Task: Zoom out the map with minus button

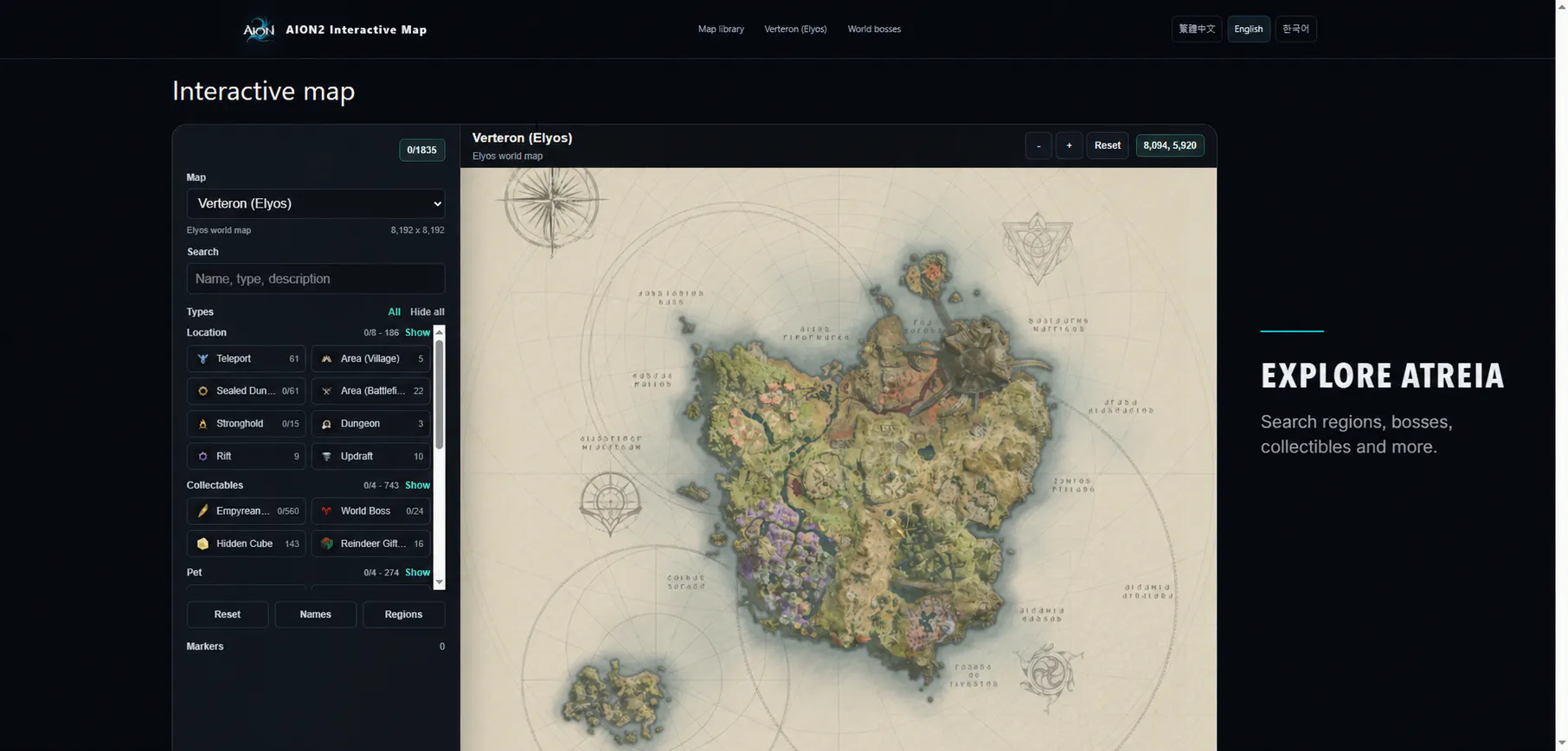Action: pyautogui.click(x=1038, y=145)
